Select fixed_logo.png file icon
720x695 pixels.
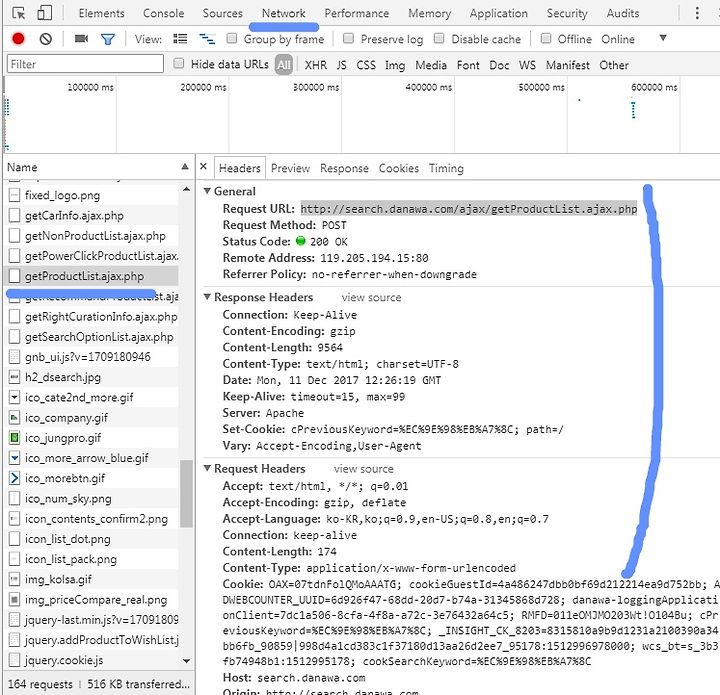tap(14, 196)
